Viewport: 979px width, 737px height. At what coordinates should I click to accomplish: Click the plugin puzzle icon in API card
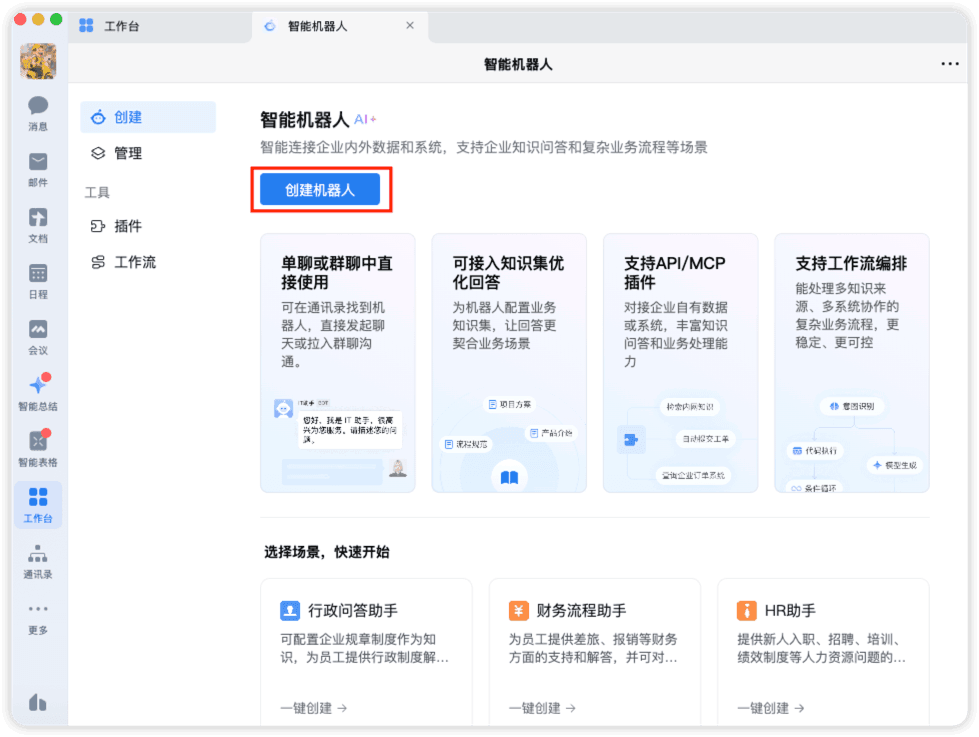click(631, 439)
